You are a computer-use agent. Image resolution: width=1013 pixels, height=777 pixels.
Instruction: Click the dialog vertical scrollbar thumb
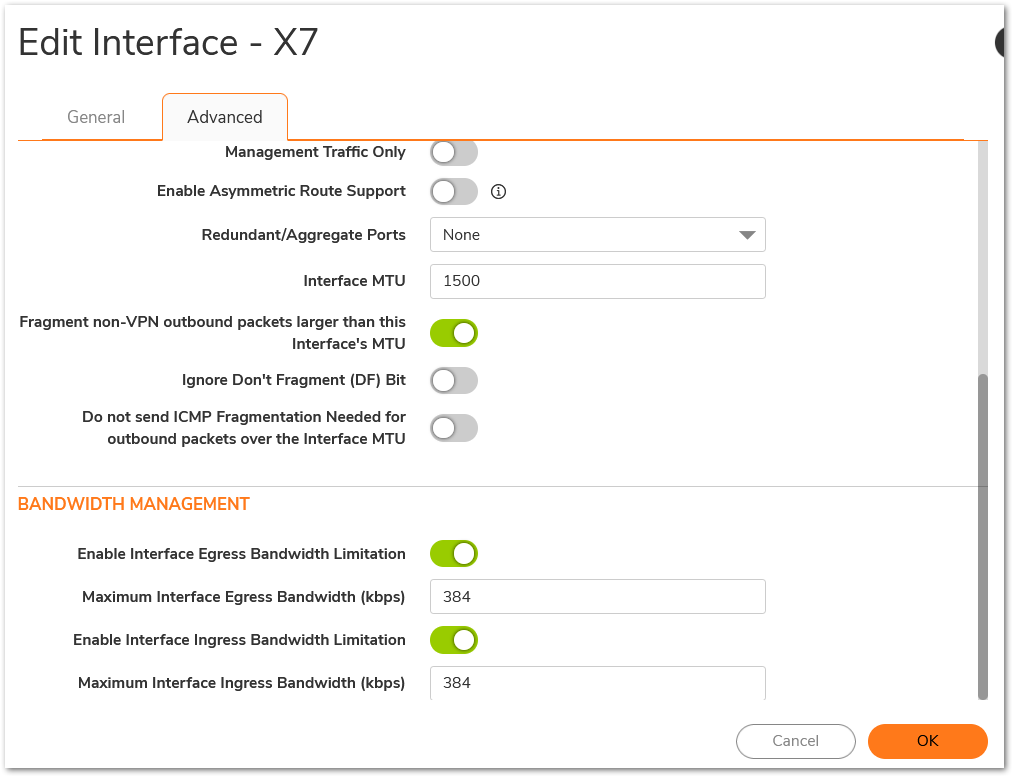click(983, 536)
